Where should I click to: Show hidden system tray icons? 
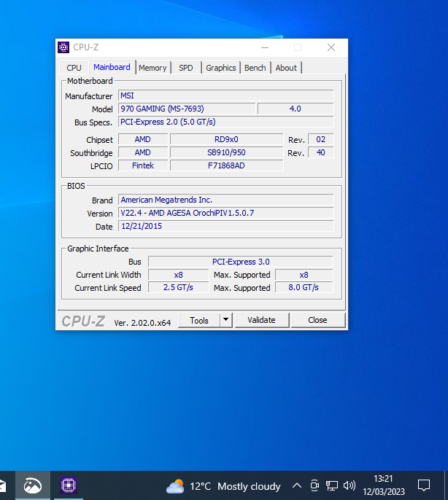pyautogui.click(x=297, y=486)
